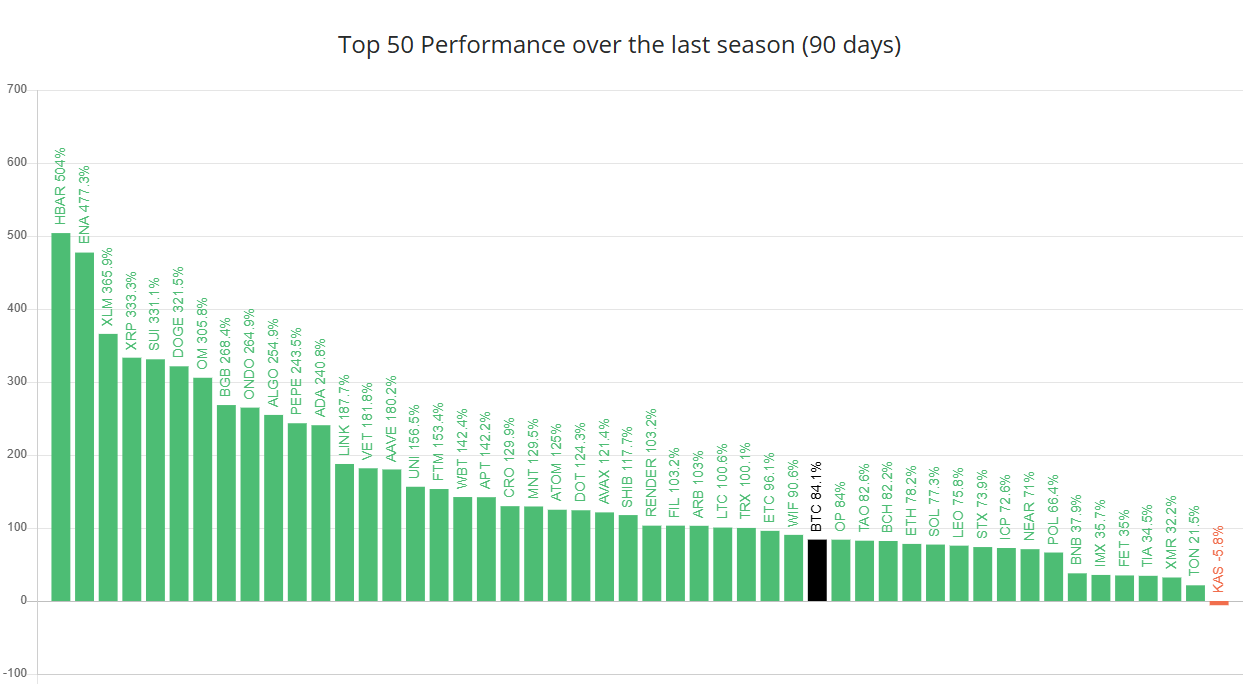Pick the DOGE 321.5% bar

[x=179, y=483]
